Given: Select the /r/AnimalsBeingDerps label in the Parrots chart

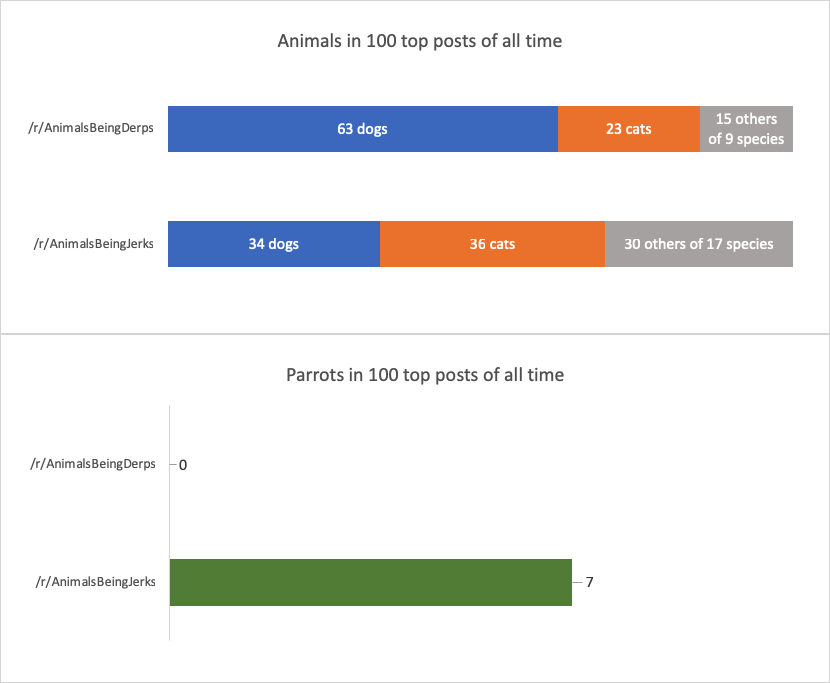Looking at the screenshot, I should coord(93,464).
